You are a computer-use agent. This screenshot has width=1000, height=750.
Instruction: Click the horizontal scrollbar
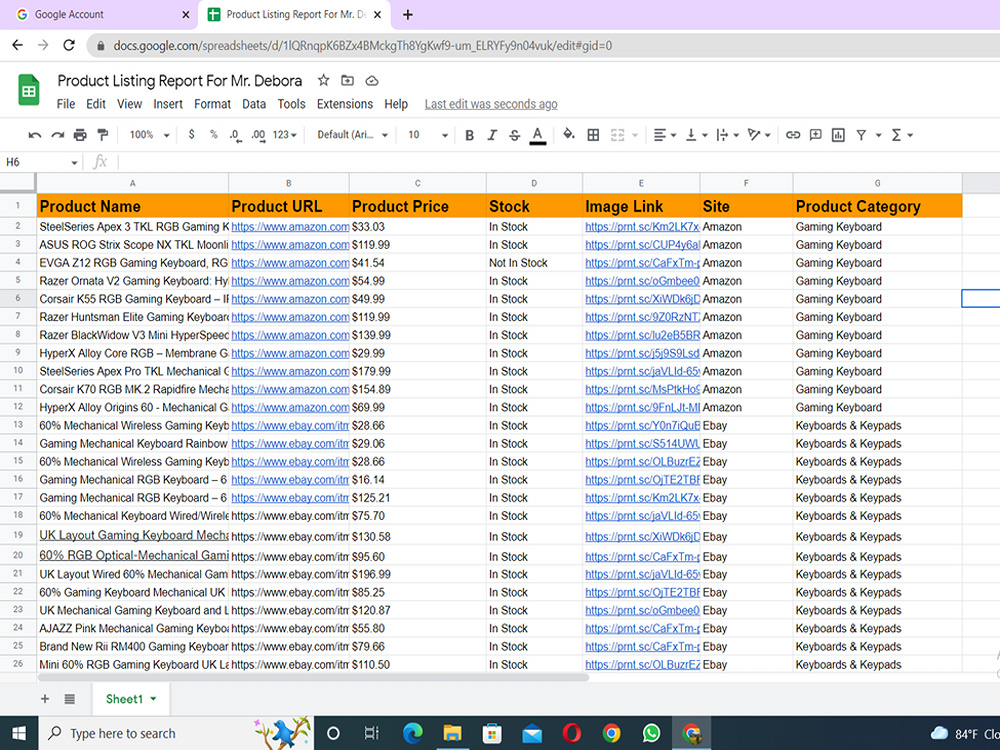[314, 677]
